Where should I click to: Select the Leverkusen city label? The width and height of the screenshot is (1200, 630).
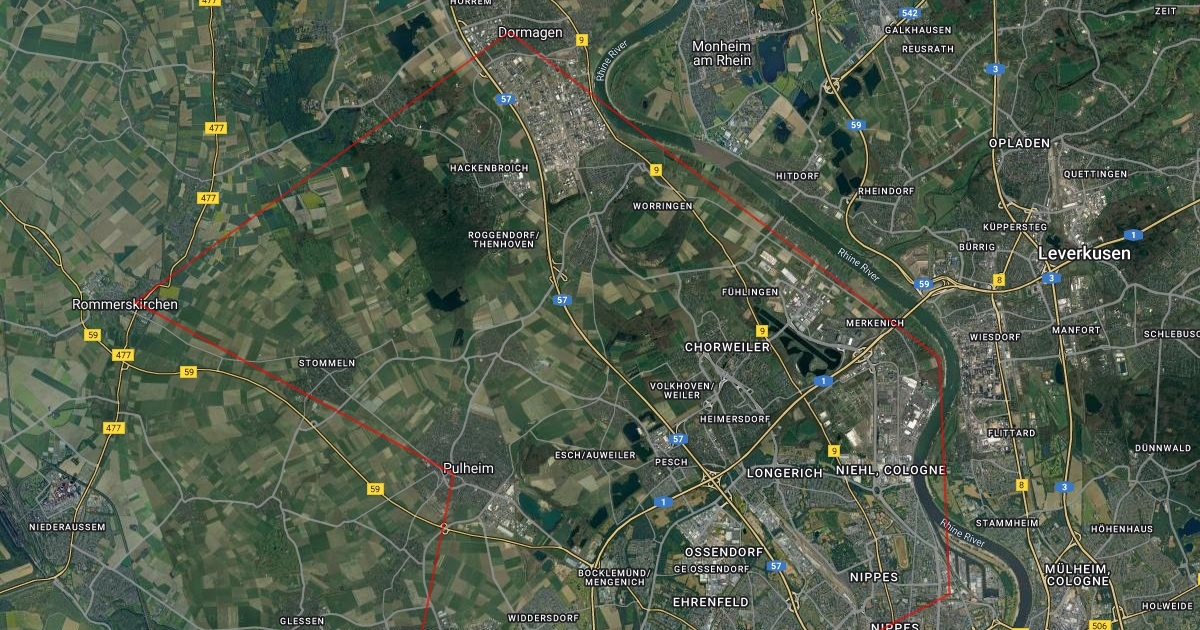click(x=1085, y=254)
